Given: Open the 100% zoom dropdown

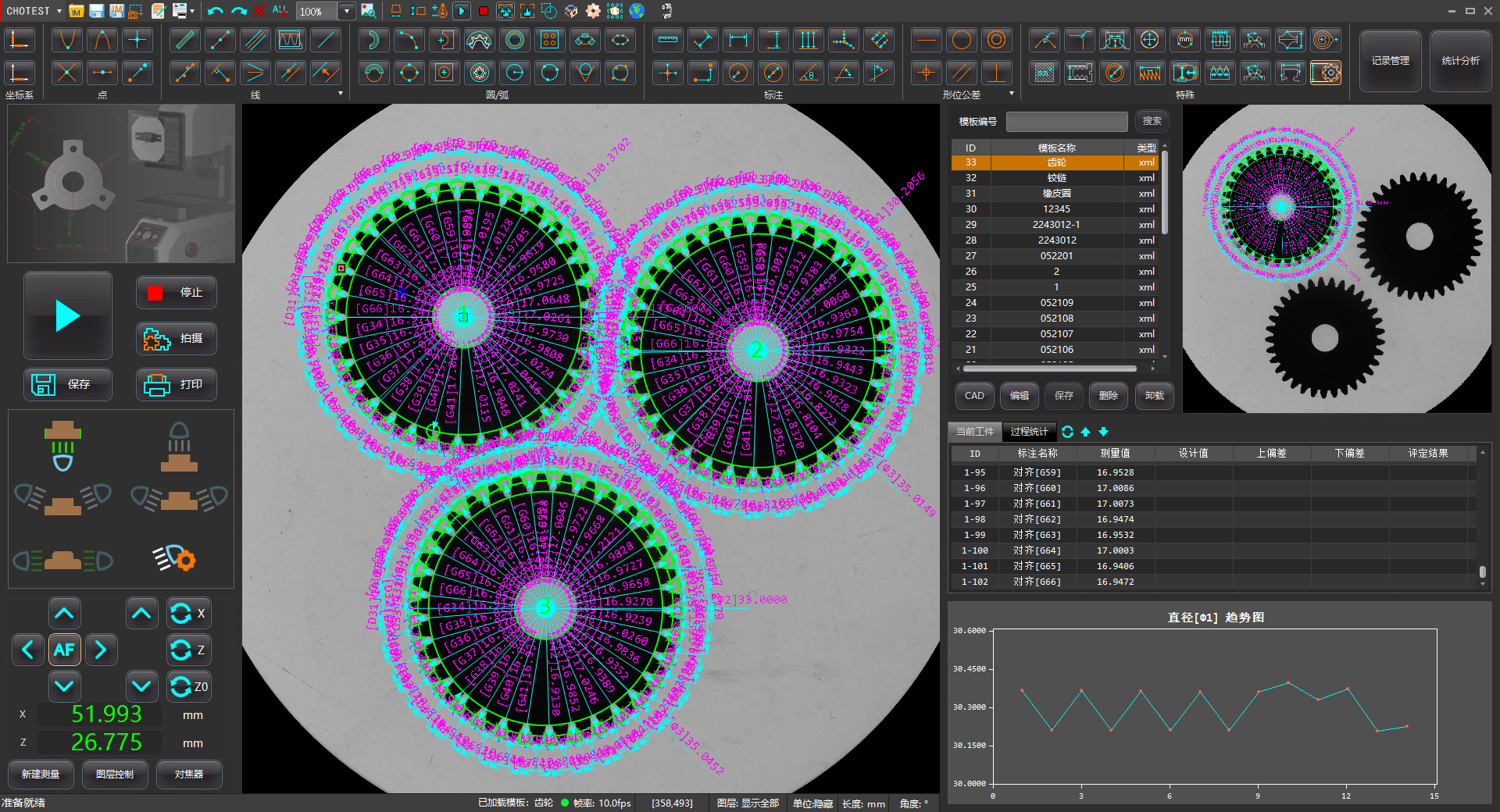Looking at the screenshot, I should (x=347, y=11).
